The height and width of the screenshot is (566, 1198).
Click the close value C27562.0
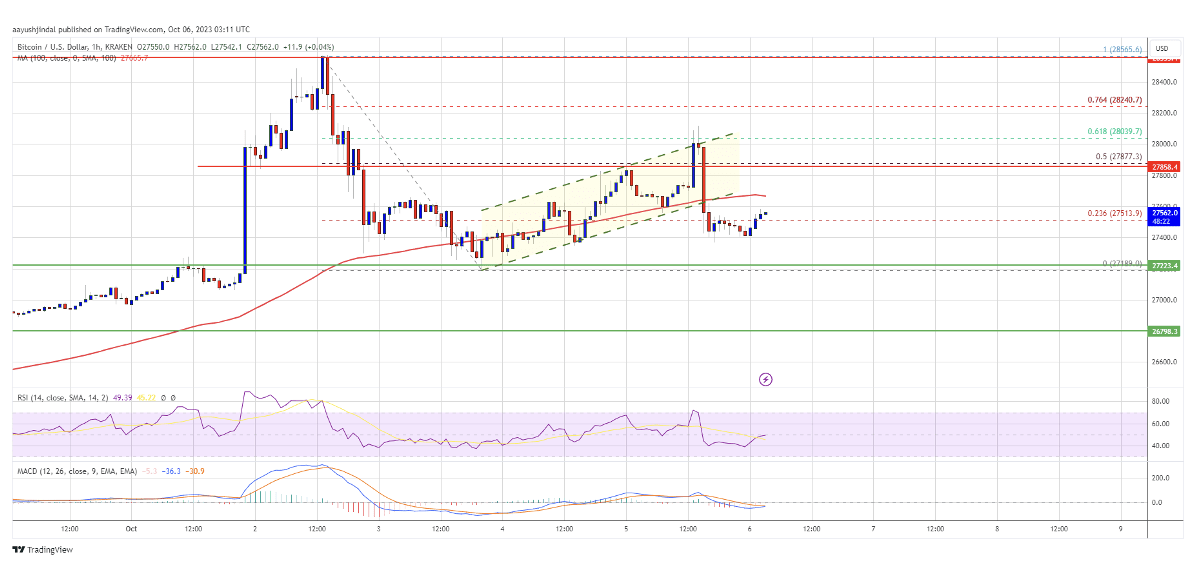(265, 47)
